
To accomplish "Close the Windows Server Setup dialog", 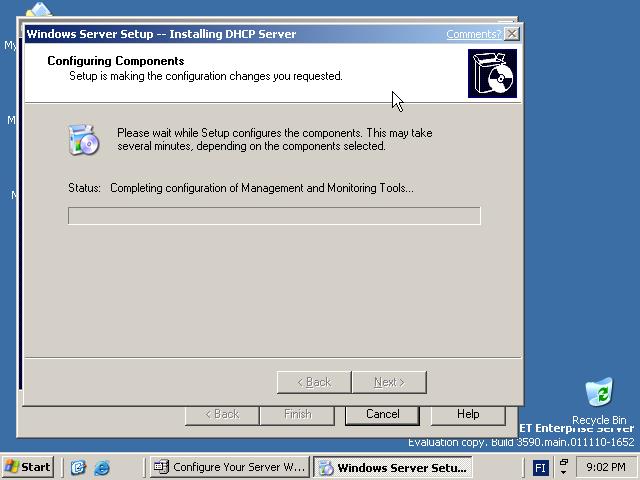I will click(512, 33).
